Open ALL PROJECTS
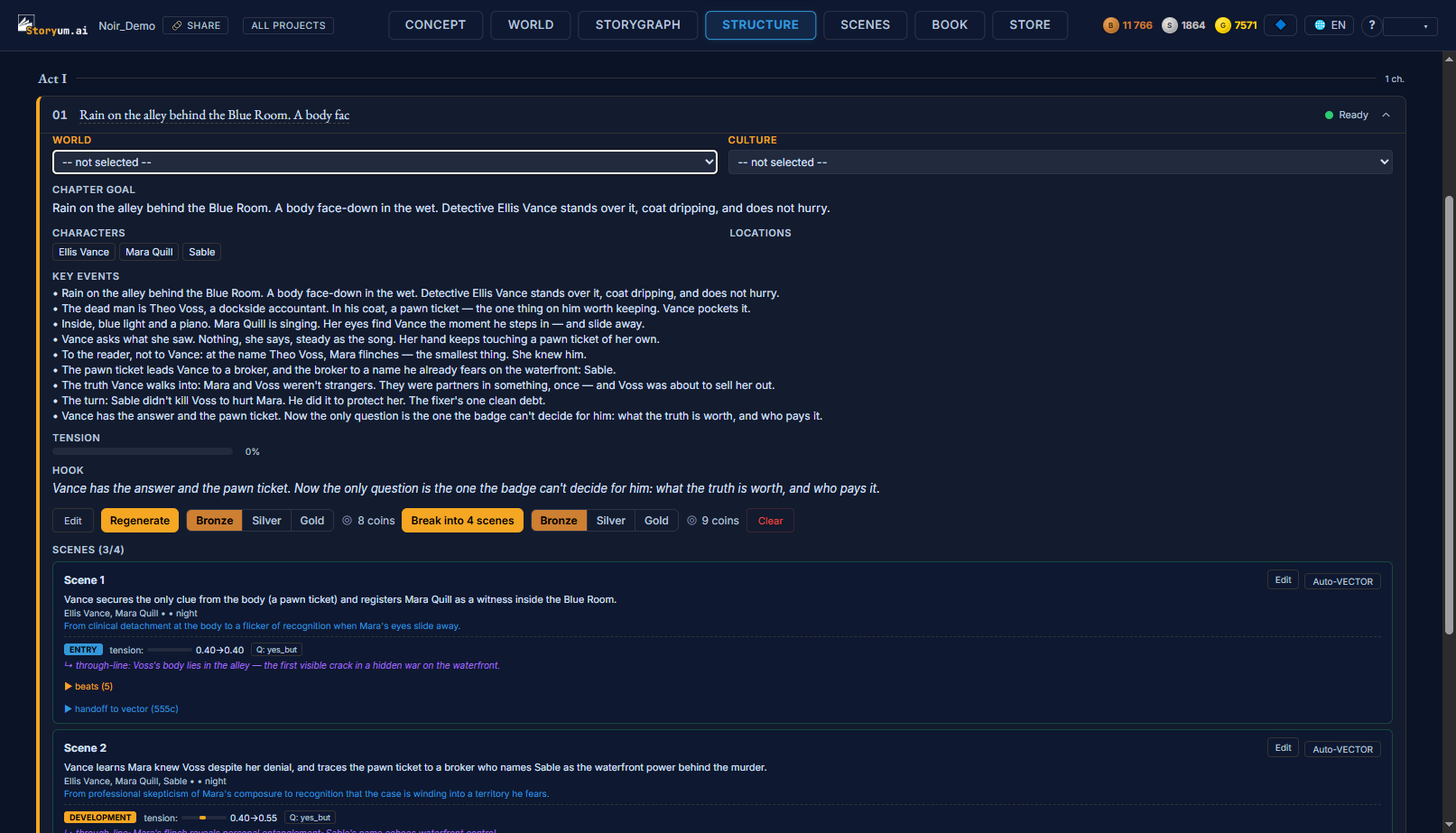The height and width of the screenshot is (833, 1456). coord(288,25)
